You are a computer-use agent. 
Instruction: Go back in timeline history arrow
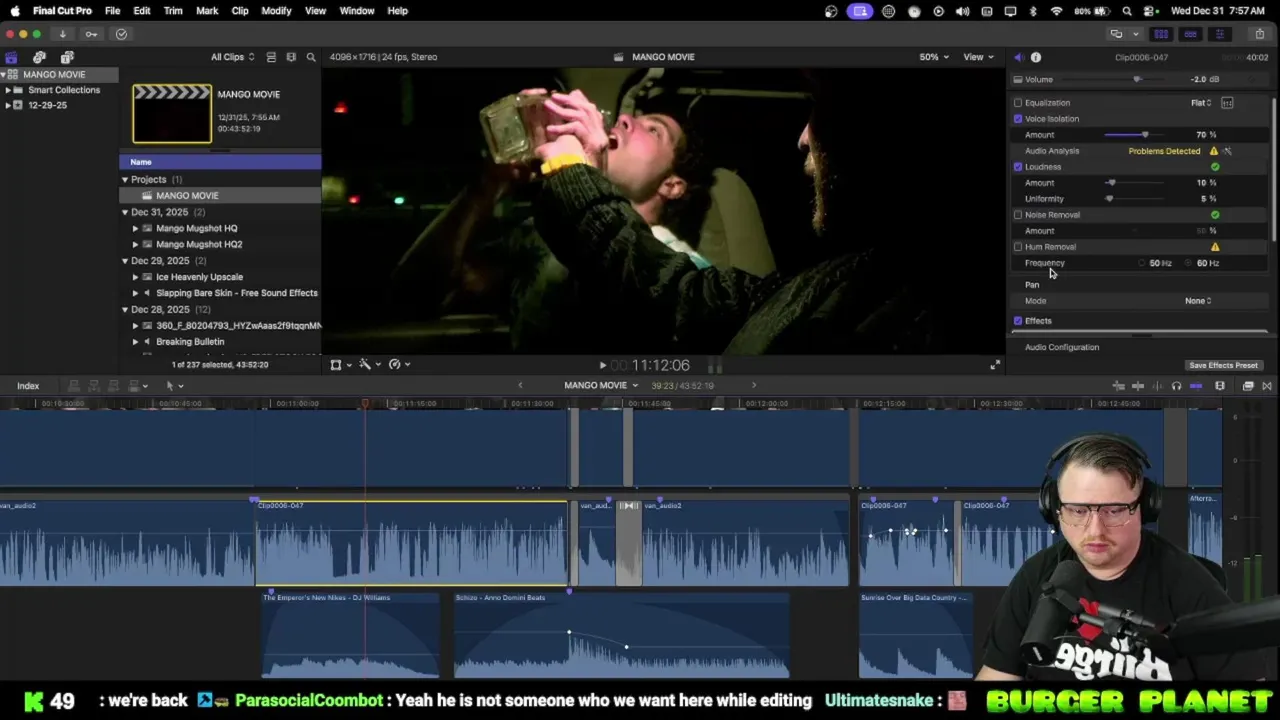[x=520, y=385]
